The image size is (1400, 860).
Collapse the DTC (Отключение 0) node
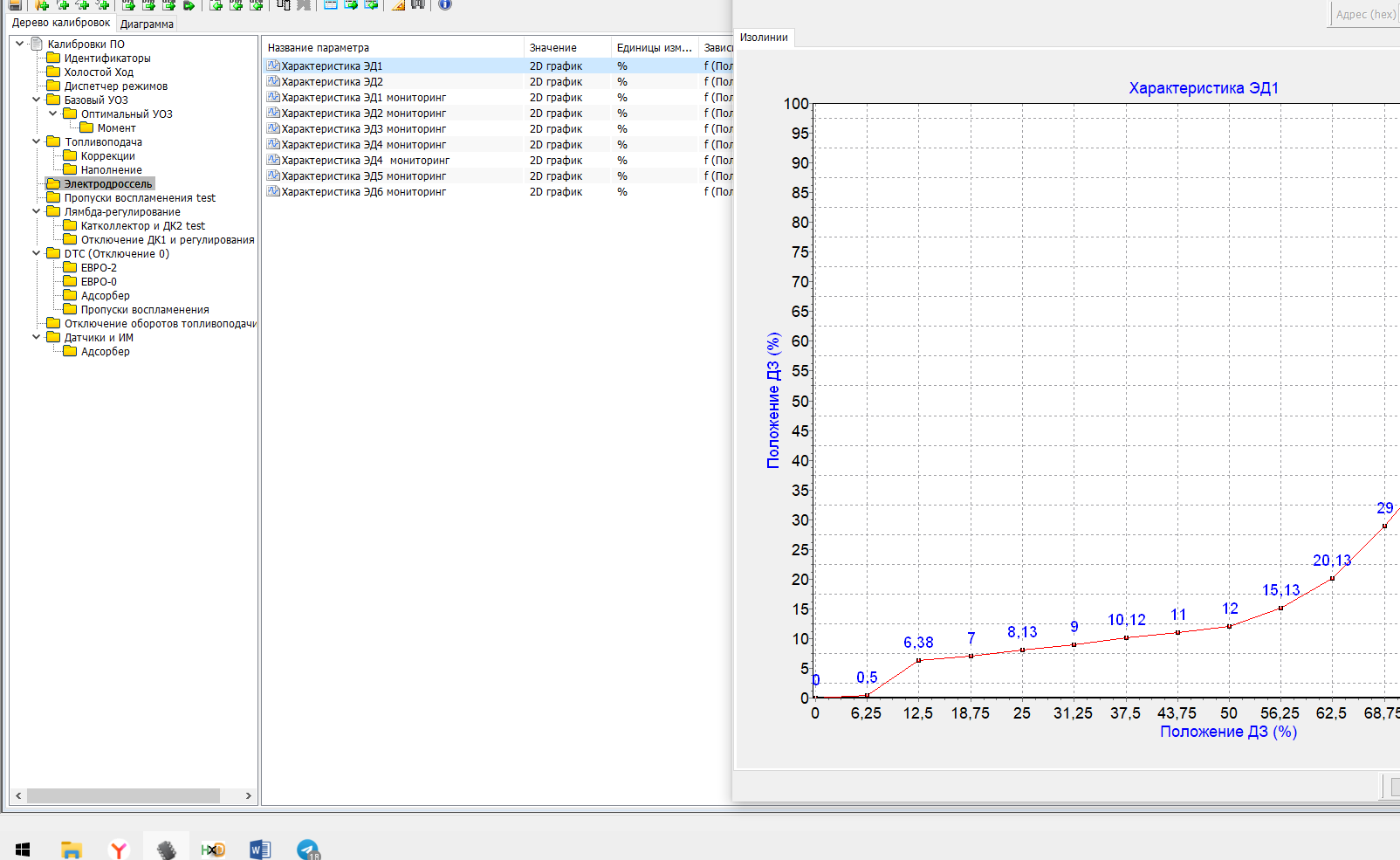36,253
